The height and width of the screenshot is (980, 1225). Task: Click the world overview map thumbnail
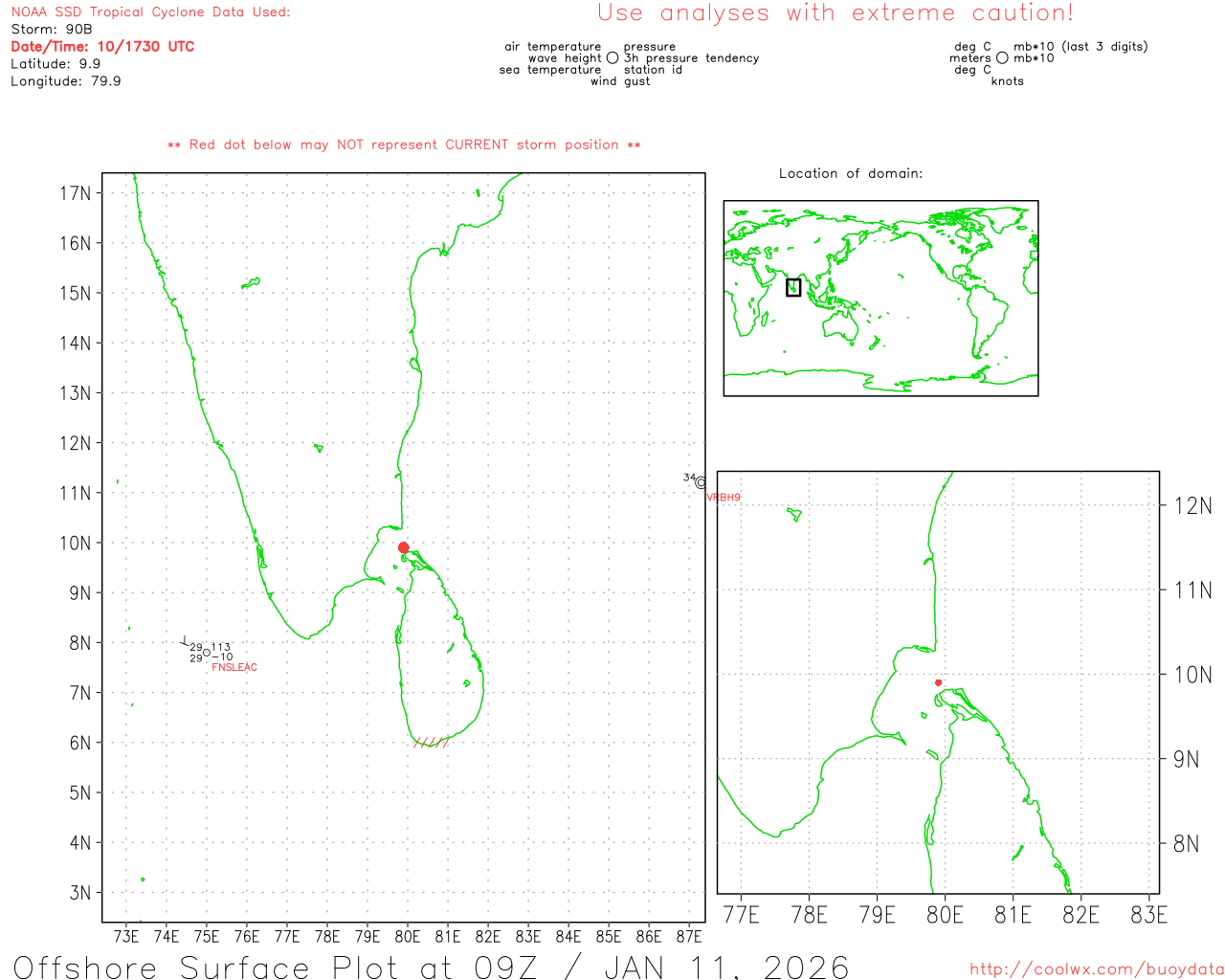click(880, 298)
